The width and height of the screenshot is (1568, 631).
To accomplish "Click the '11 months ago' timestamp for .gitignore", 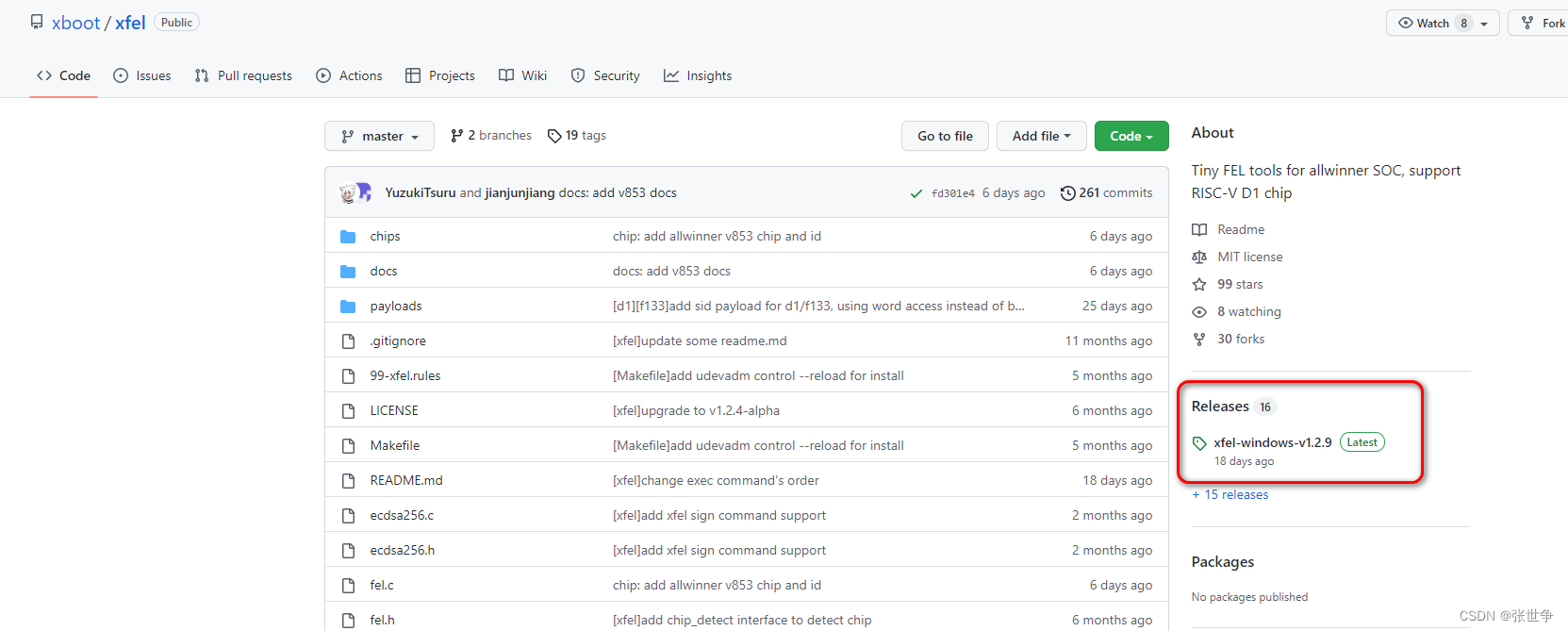I will (1109, 341).
